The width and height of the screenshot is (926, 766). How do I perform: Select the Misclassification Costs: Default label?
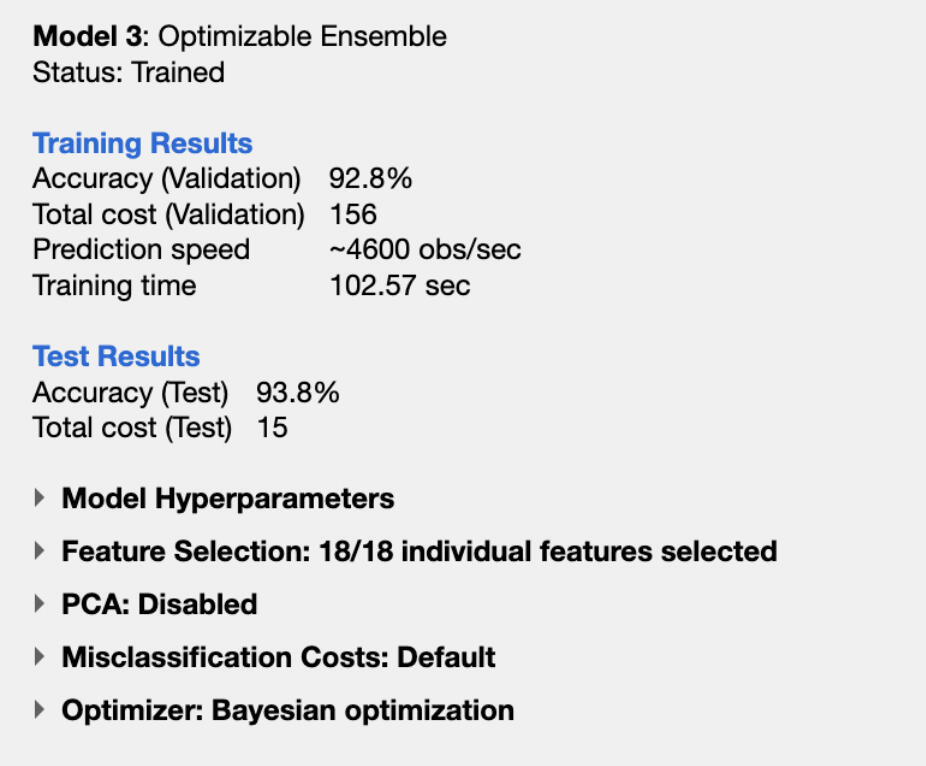click(278, 657)
